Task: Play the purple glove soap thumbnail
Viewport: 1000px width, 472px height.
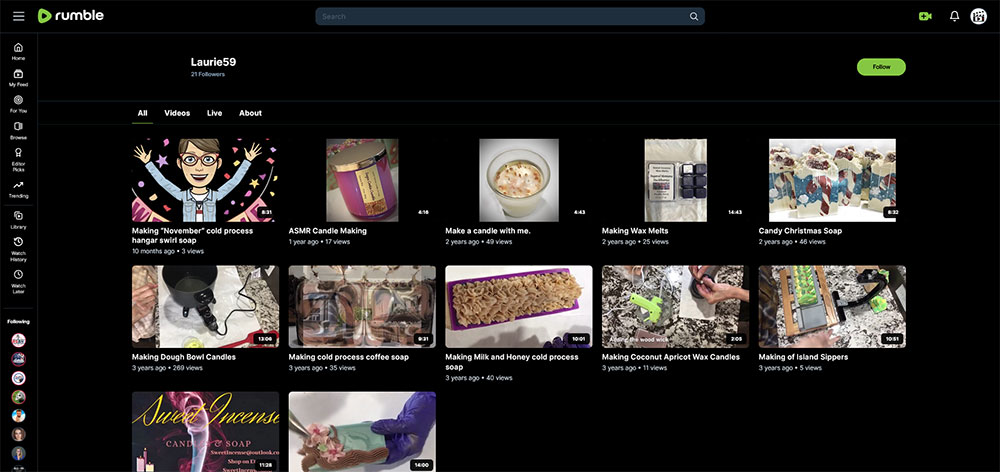Action: point(362,432)
